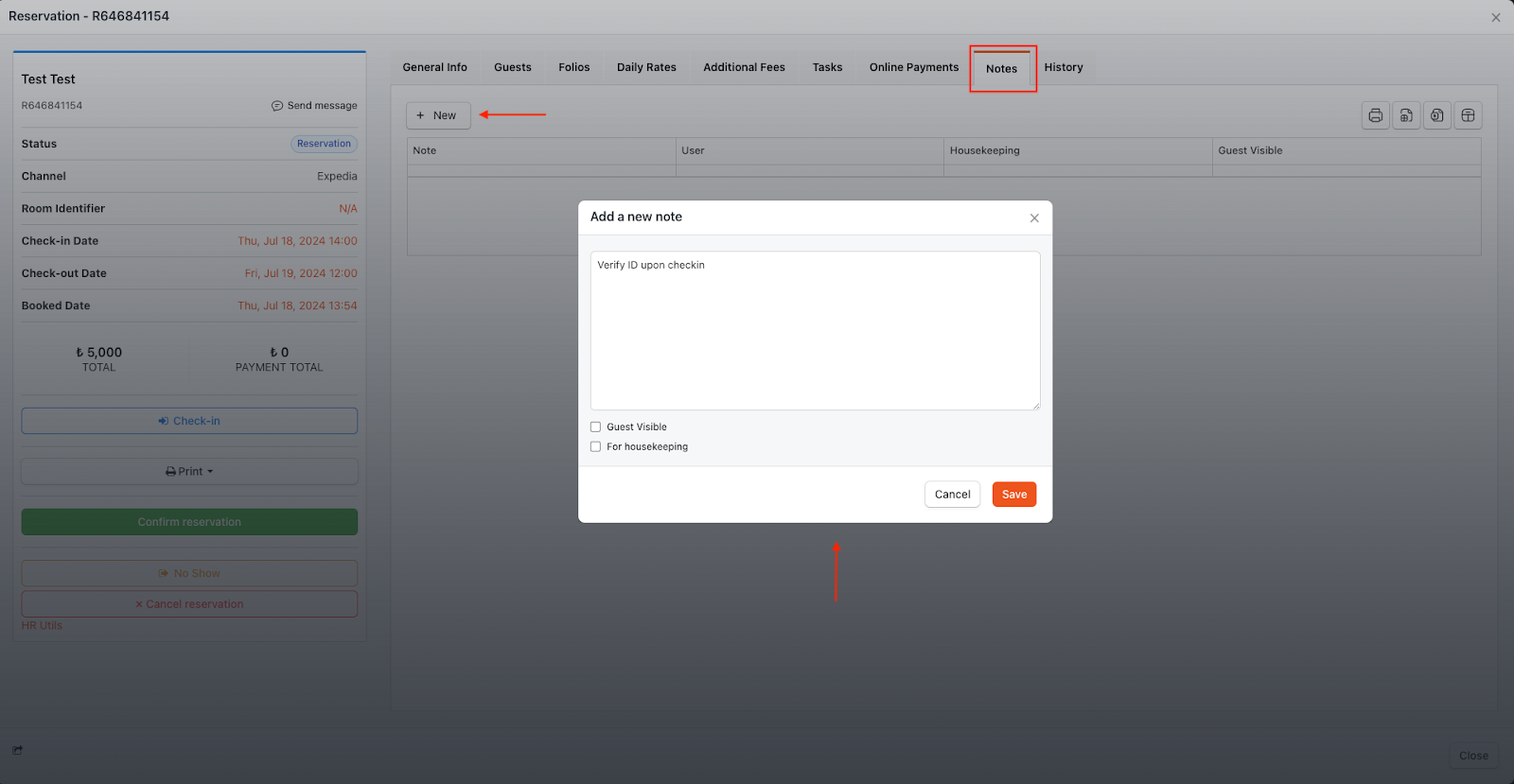Enable the Guest Visible checkbox

tap(596, 427)
